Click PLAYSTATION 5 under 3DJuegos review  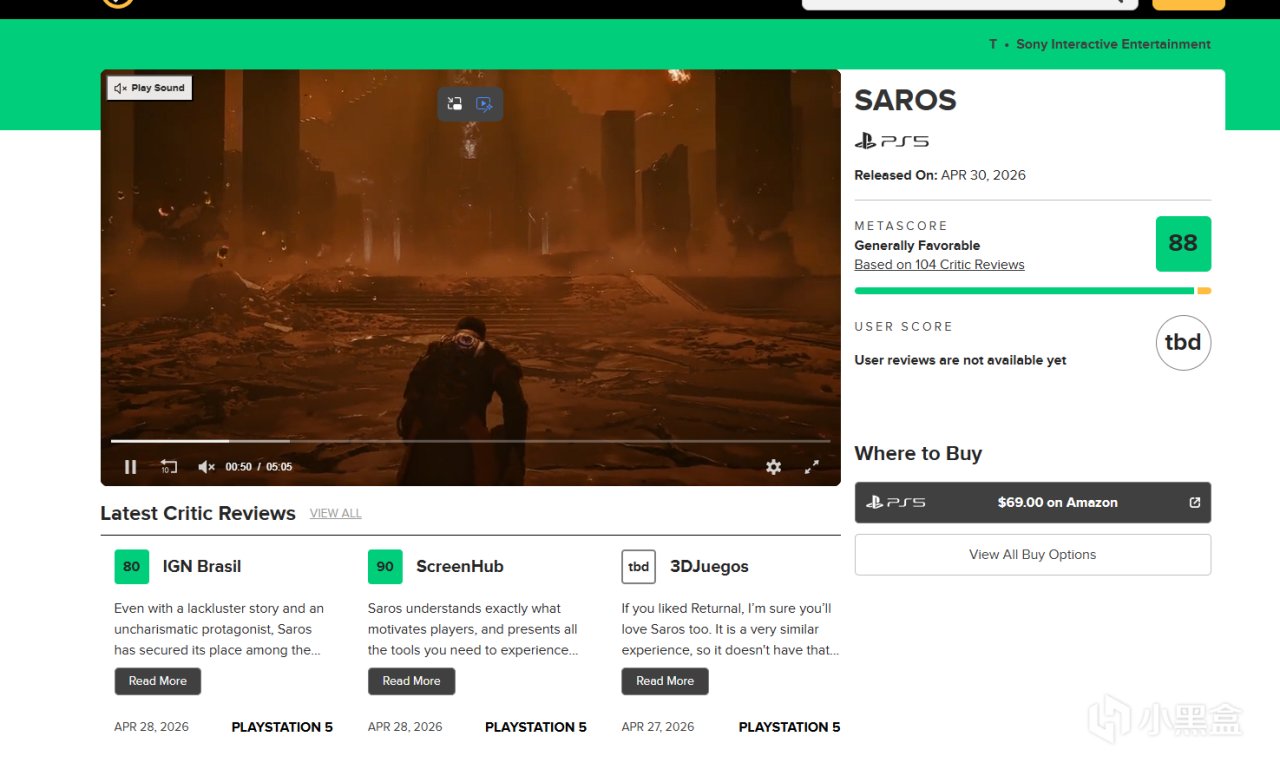click(x=789, y=727)
